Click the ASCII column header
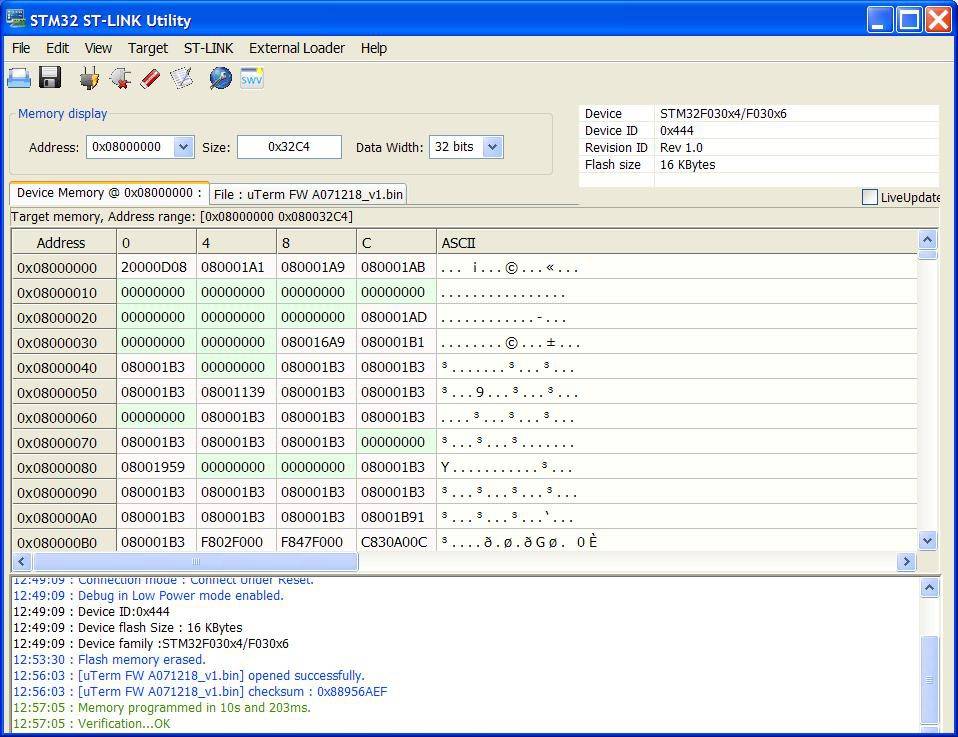Image resolution: width=958 pixels, height=737 pixels. pyautogui.click(x=458, y=243)
